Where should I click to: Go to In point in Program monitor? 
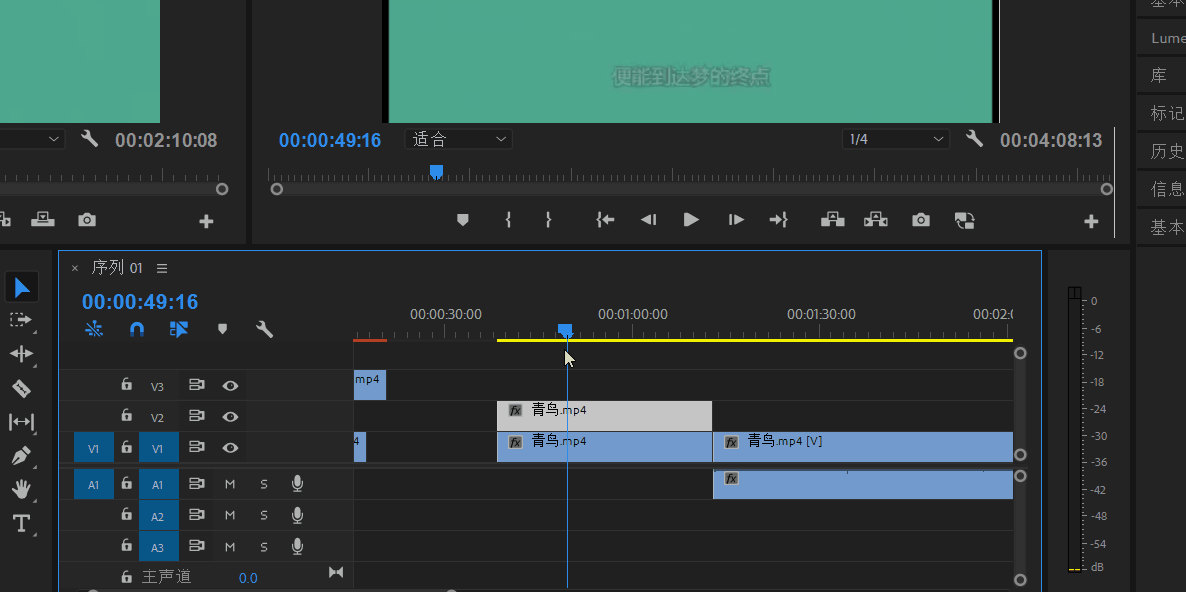pos(605,220)
